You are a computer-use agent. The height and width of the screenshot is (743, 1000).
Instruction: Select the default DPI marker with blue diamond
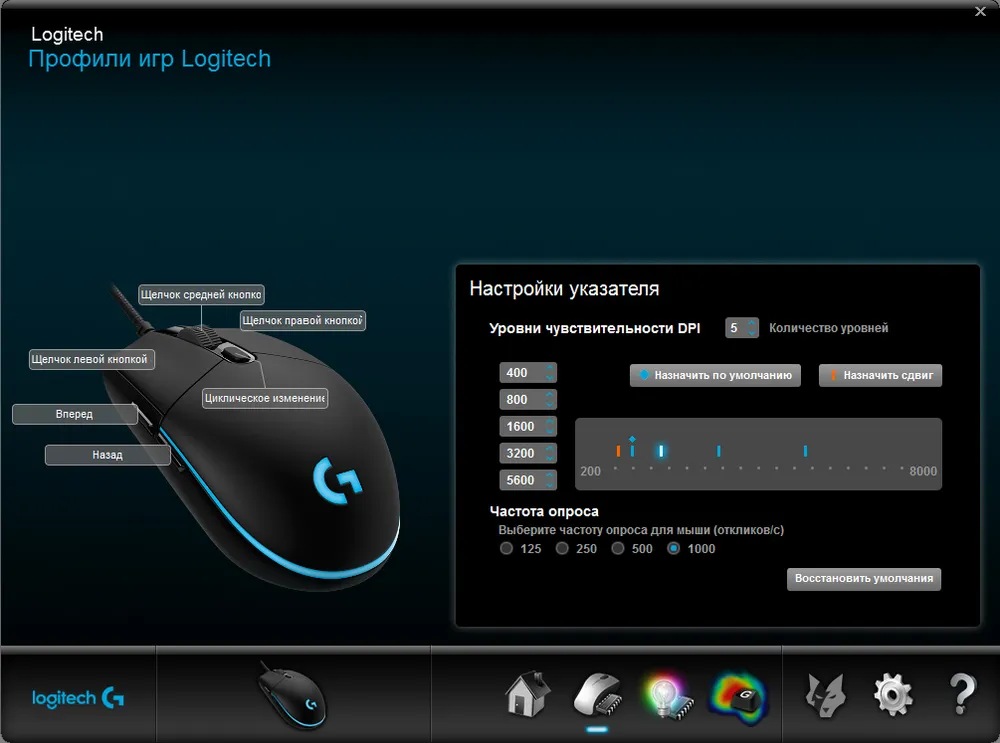(632, 448)
